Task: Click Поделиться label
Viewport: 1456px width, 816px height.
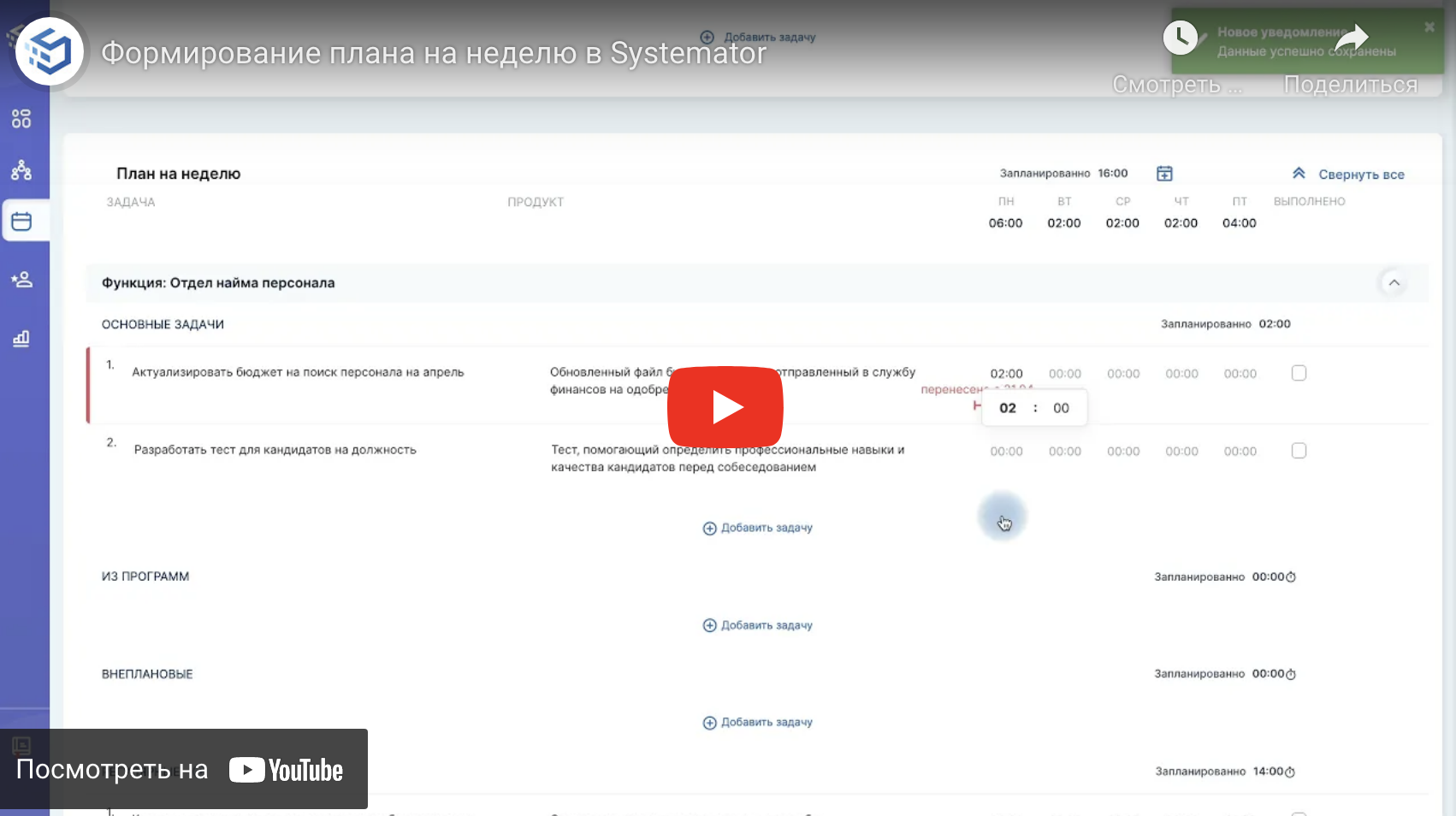Action: (x=1351, y=85)
